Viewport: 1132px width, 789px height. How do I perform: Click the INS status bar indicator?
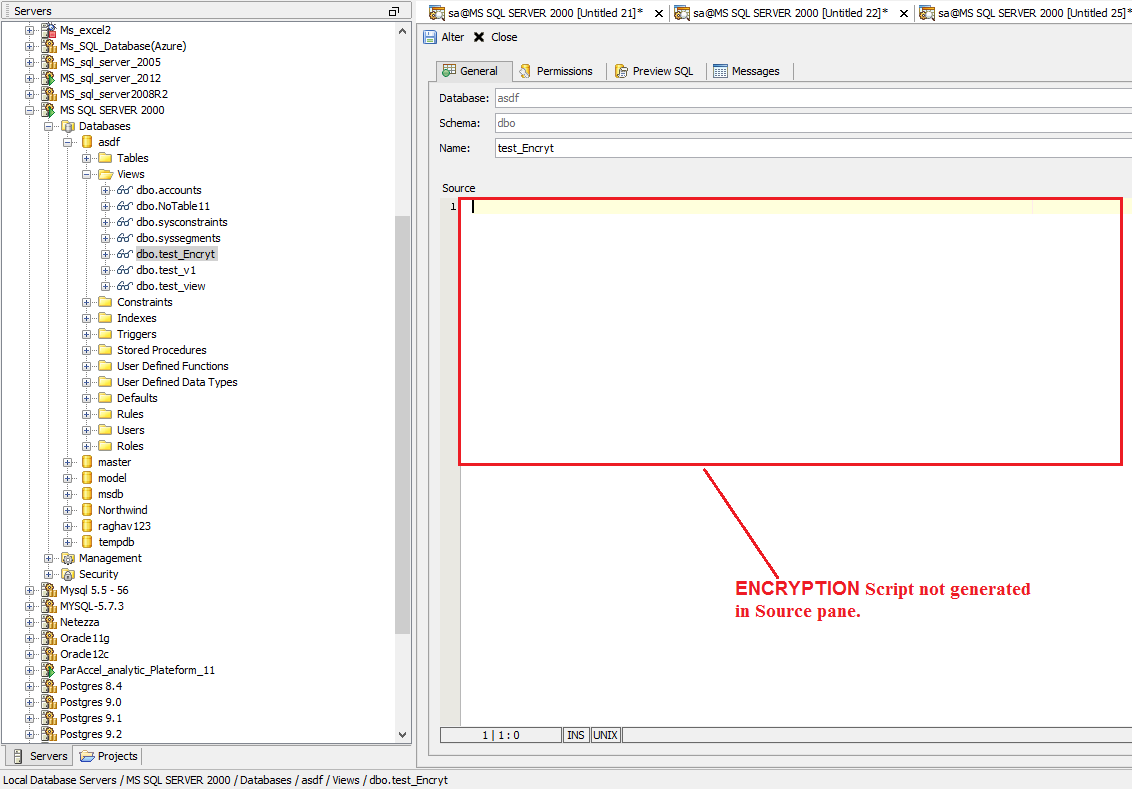pyautogui.click(x=575, y=735)
